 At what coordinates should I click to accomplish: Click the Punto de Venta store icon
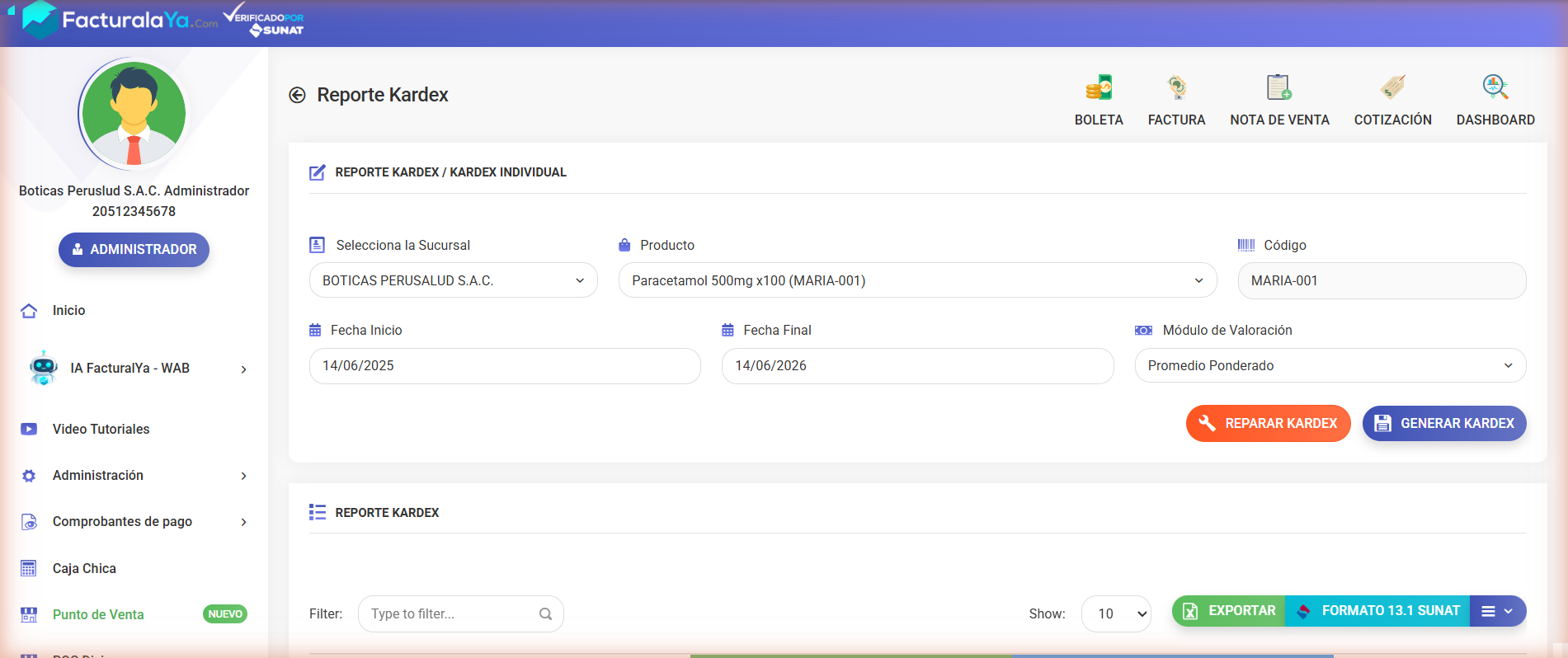click(29, 614)
